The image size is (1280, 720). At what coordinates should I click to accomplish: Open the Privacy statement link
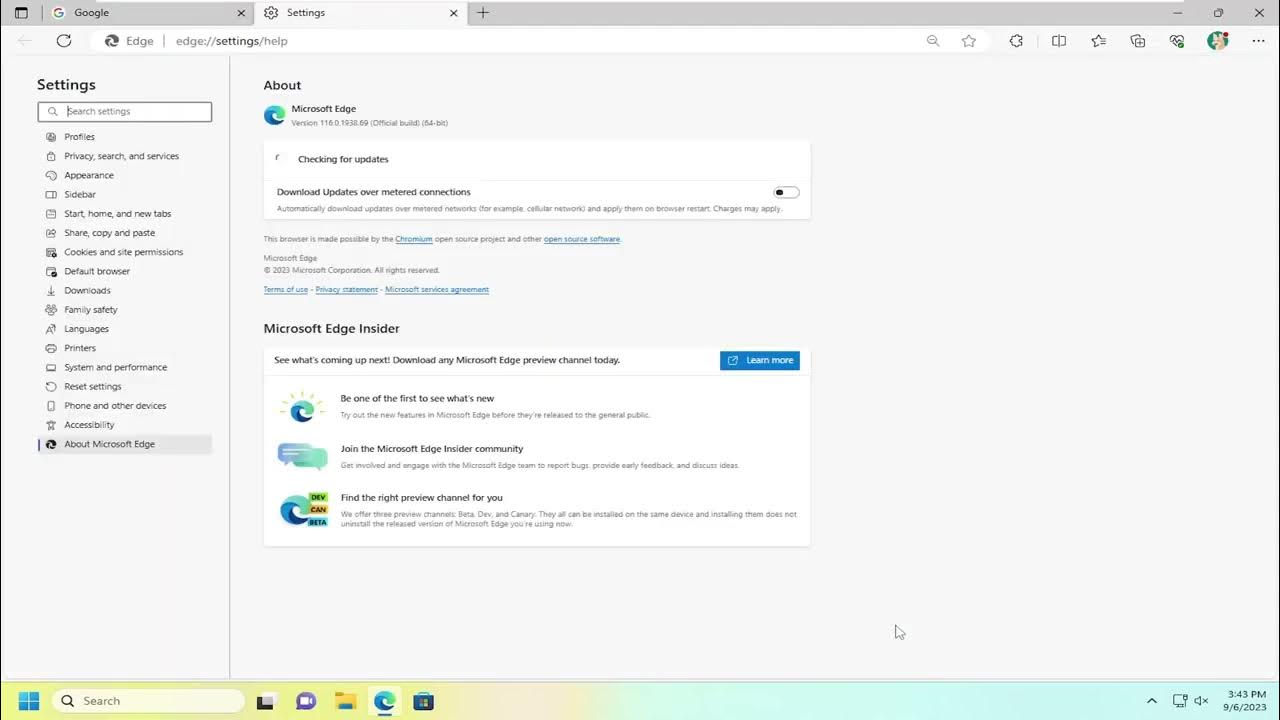[x=346, y=289]
